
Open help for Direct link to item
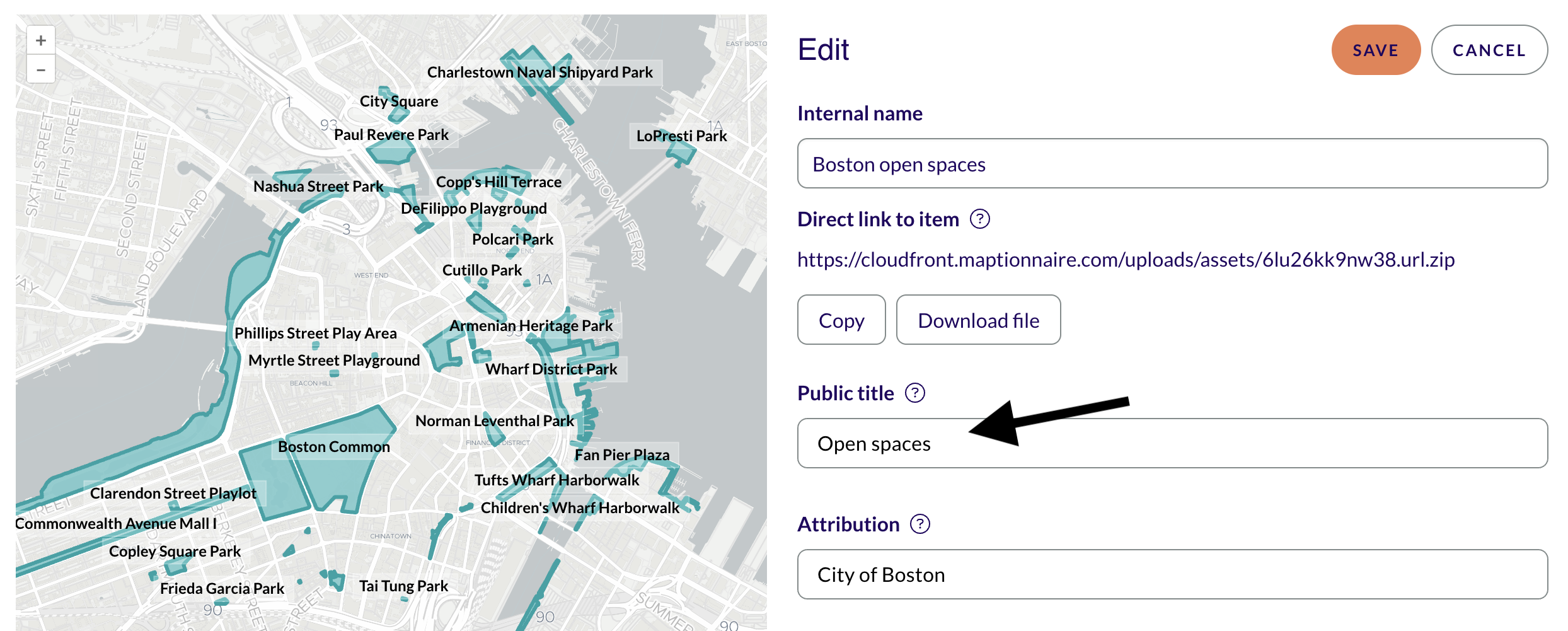coord(979,219)
